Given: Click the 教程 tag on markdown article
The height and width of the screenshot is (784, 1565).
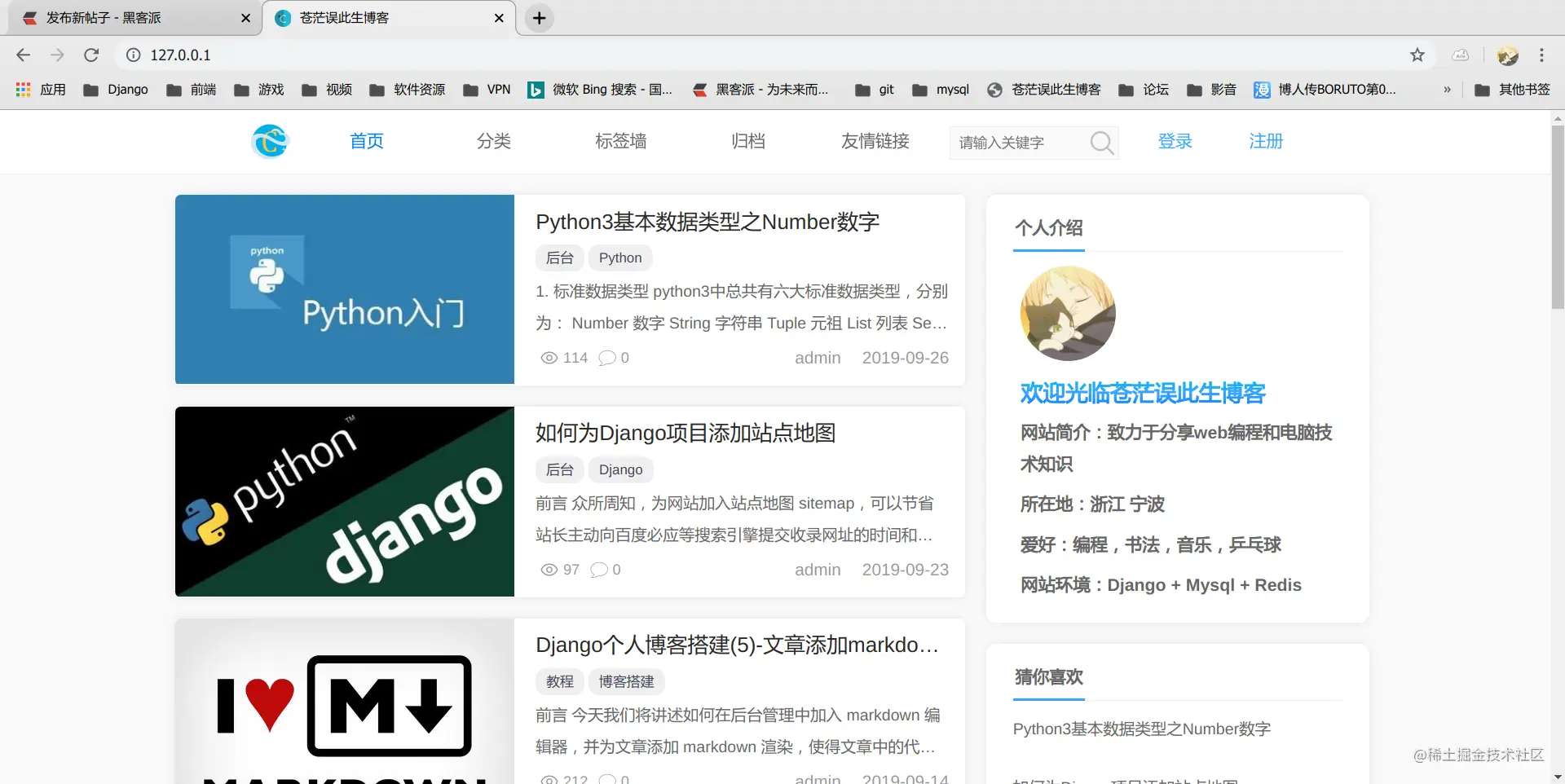Looking at the screenshot, I should click(560, 681).
